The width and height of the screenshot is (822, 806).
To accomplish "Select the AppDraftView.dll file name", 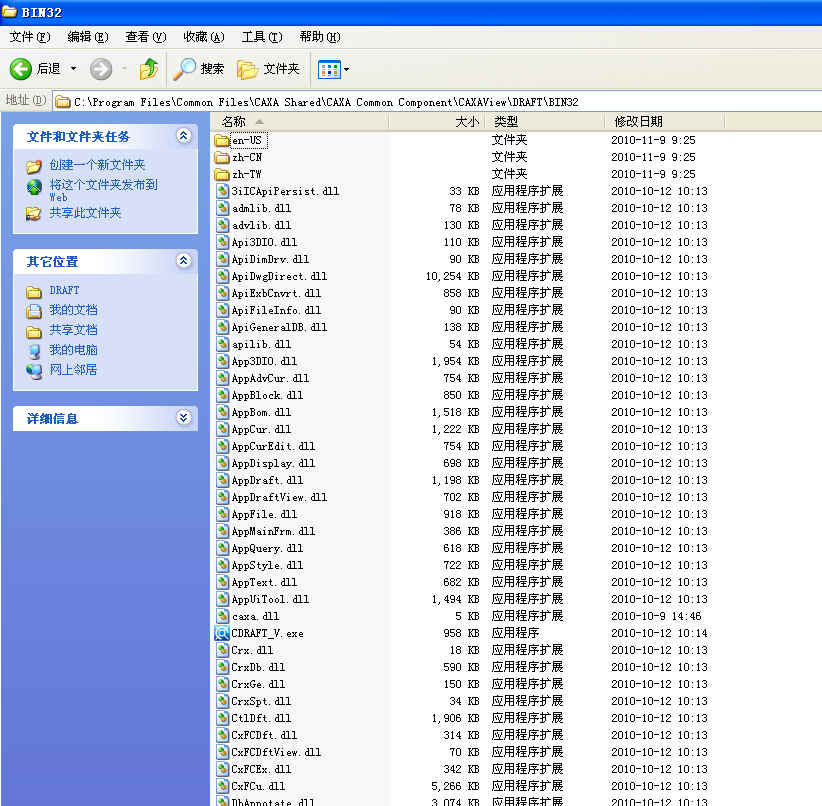I will (279, 498).
